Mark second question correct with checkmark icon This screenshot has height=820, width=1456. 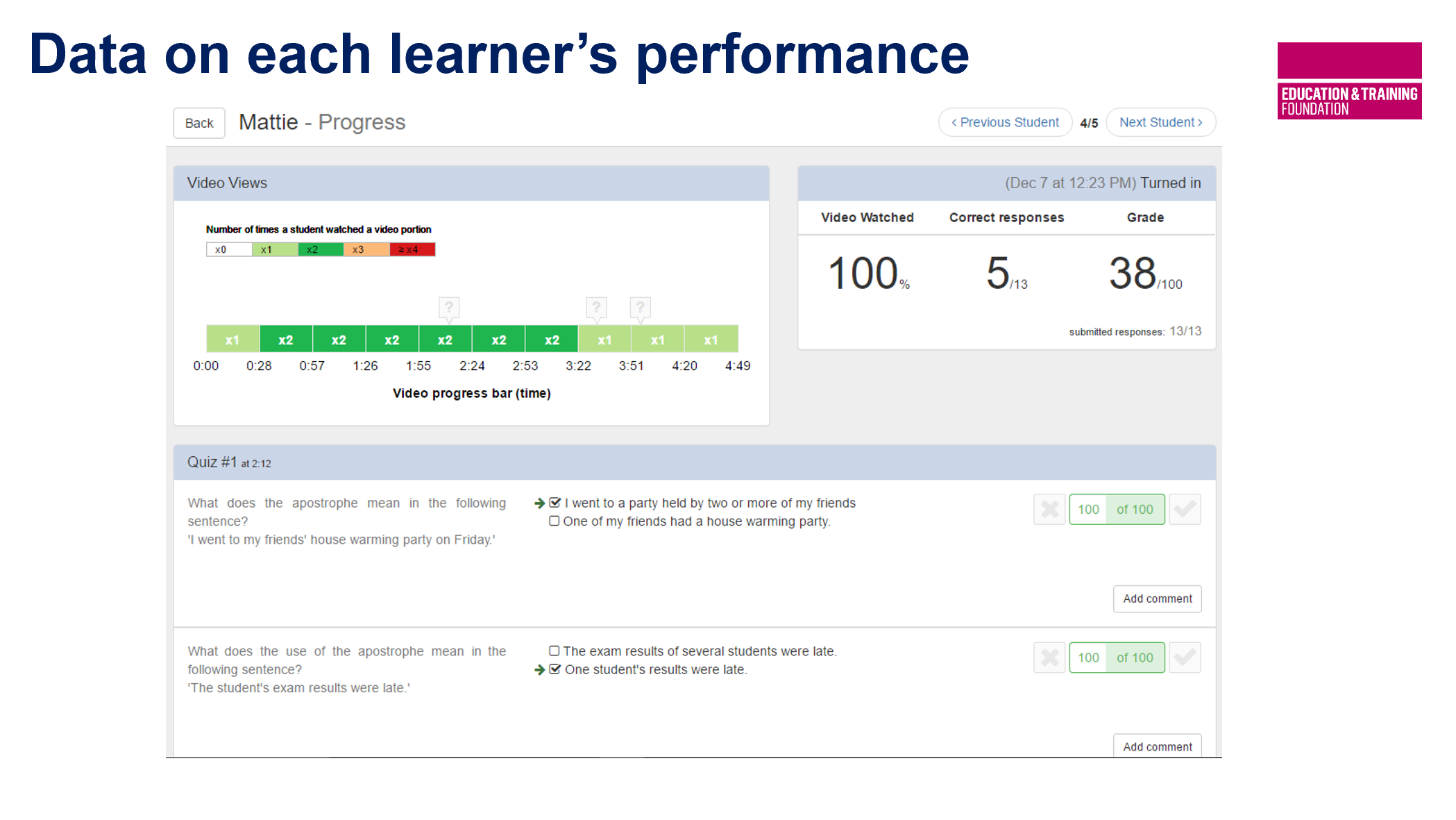[x=1185, y=658]
